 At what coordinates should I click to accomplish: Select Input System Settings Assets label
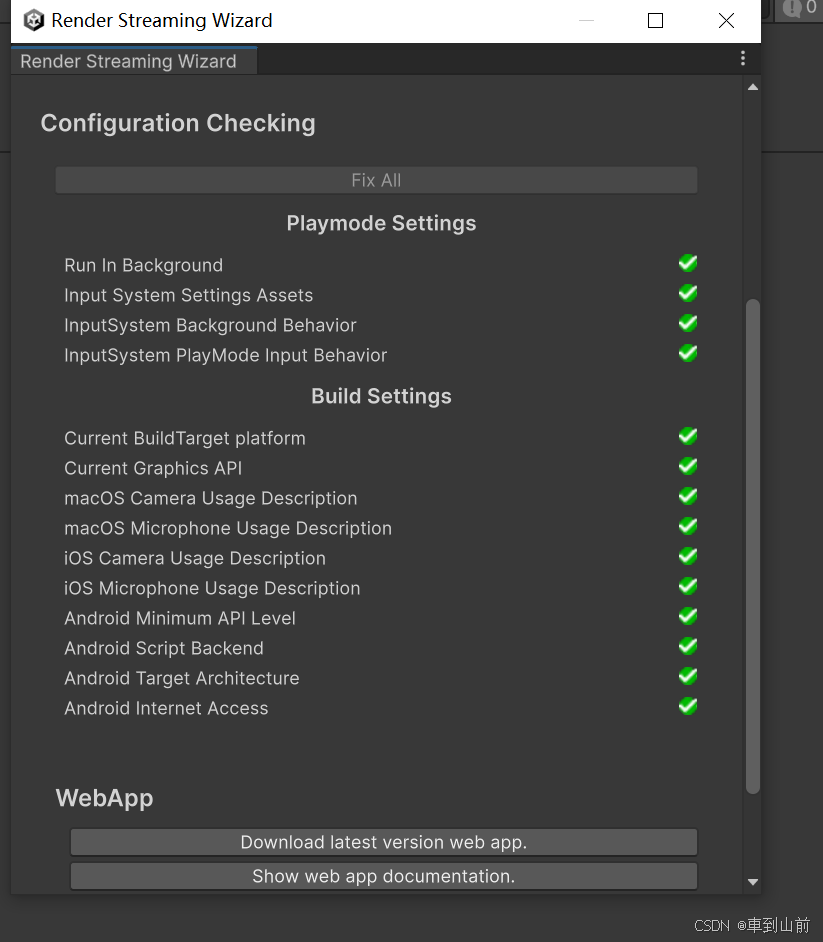189,296
